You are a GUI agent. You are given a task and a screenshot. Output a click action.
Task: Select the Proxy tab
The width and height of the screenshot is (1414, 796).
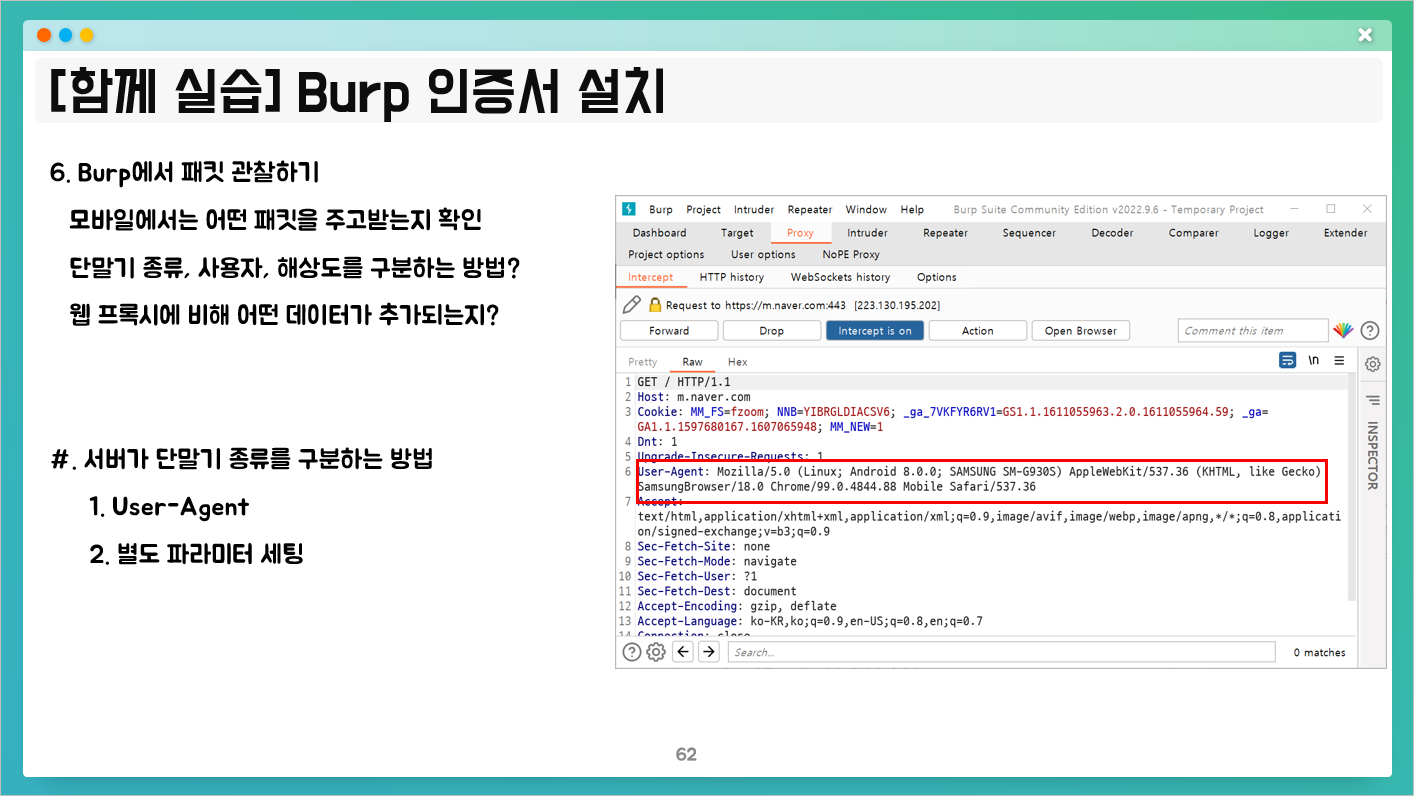tap(800, 233)
